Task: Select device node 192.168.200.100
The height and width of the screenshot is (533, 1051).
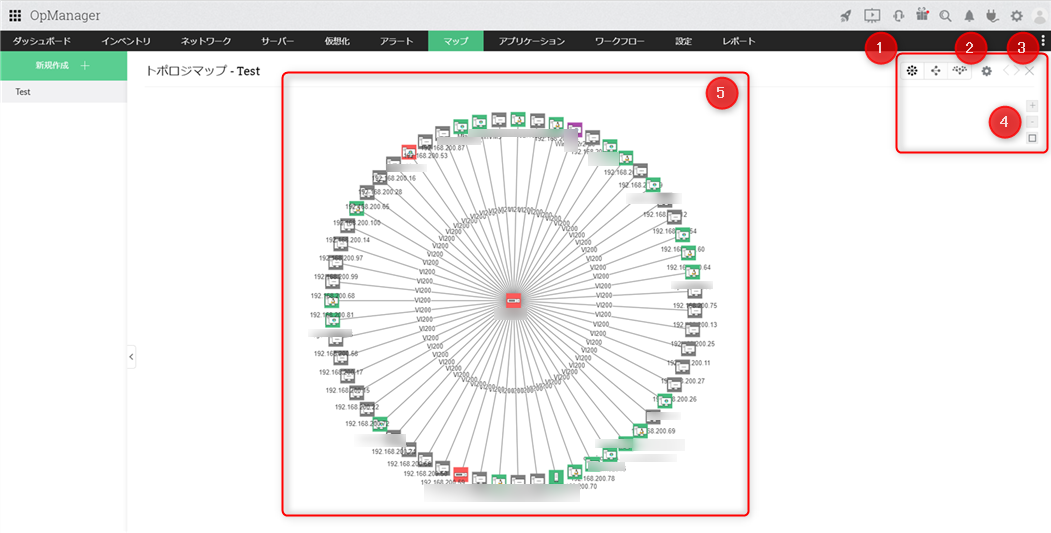Action: (349, 226)
